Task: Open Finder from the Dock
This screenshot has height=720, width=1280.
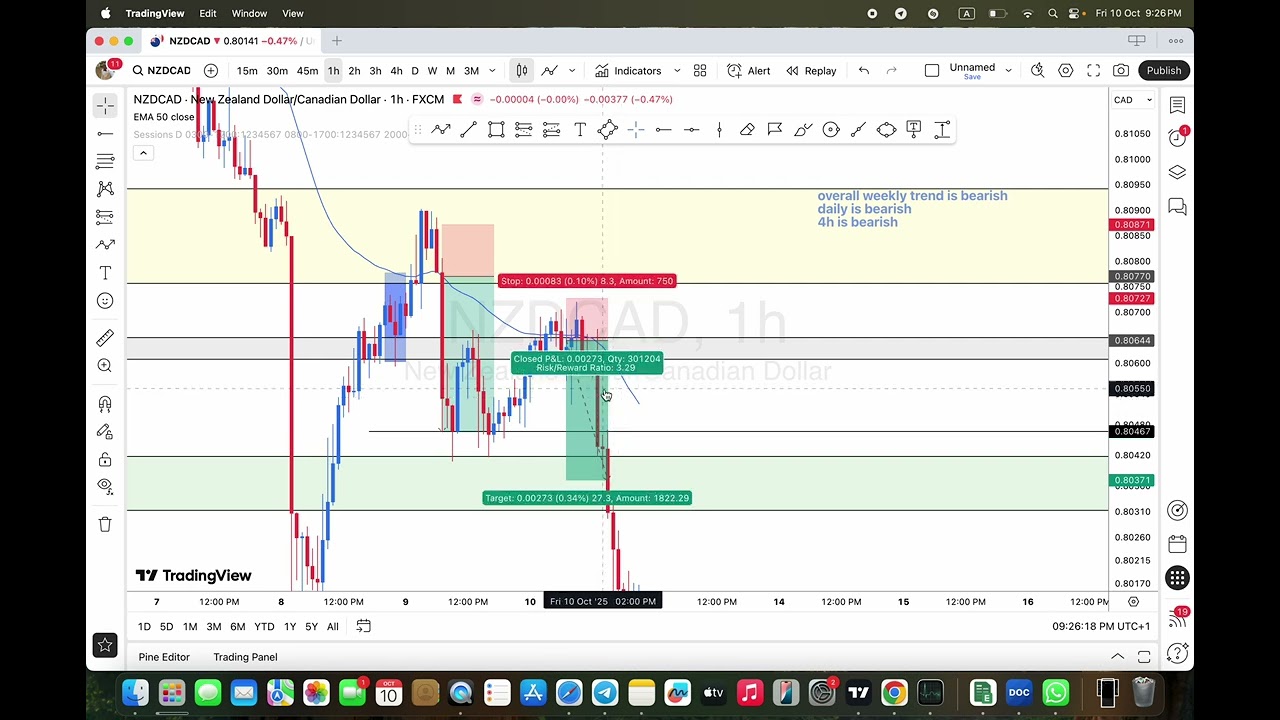Action: [x=135, y=693]
